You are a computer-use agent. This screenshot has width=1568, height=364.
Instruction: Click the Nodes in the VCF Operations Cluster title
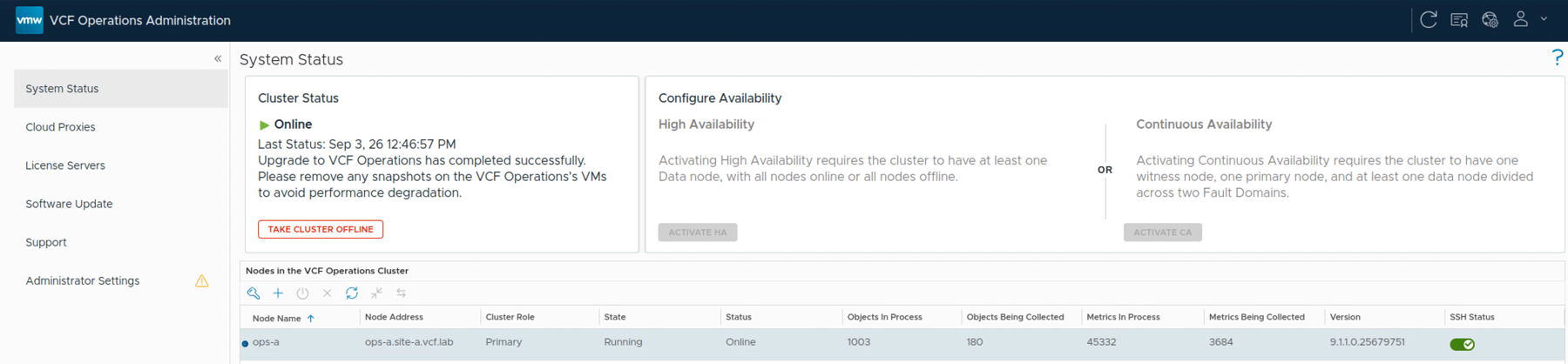click(x=327, y=271)
